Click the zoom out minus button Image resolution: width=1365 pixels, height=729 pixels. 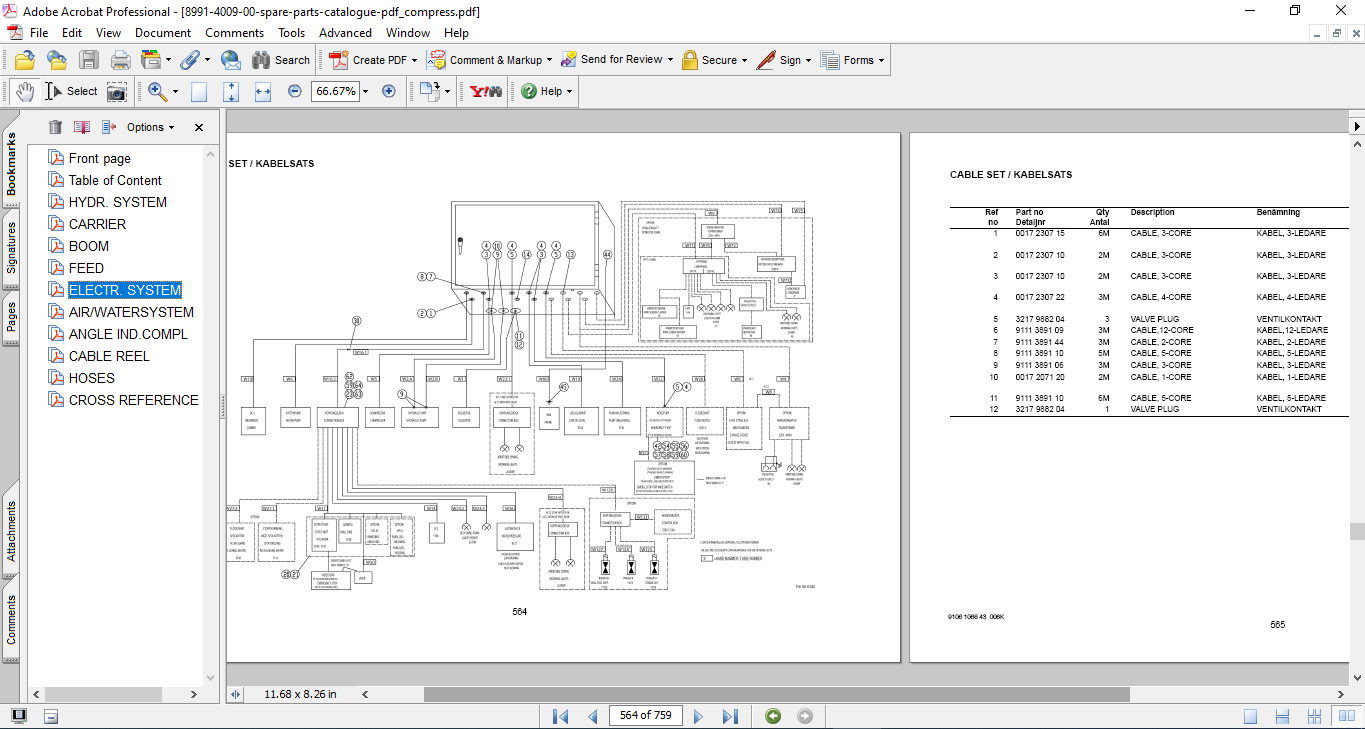point(295,91)
